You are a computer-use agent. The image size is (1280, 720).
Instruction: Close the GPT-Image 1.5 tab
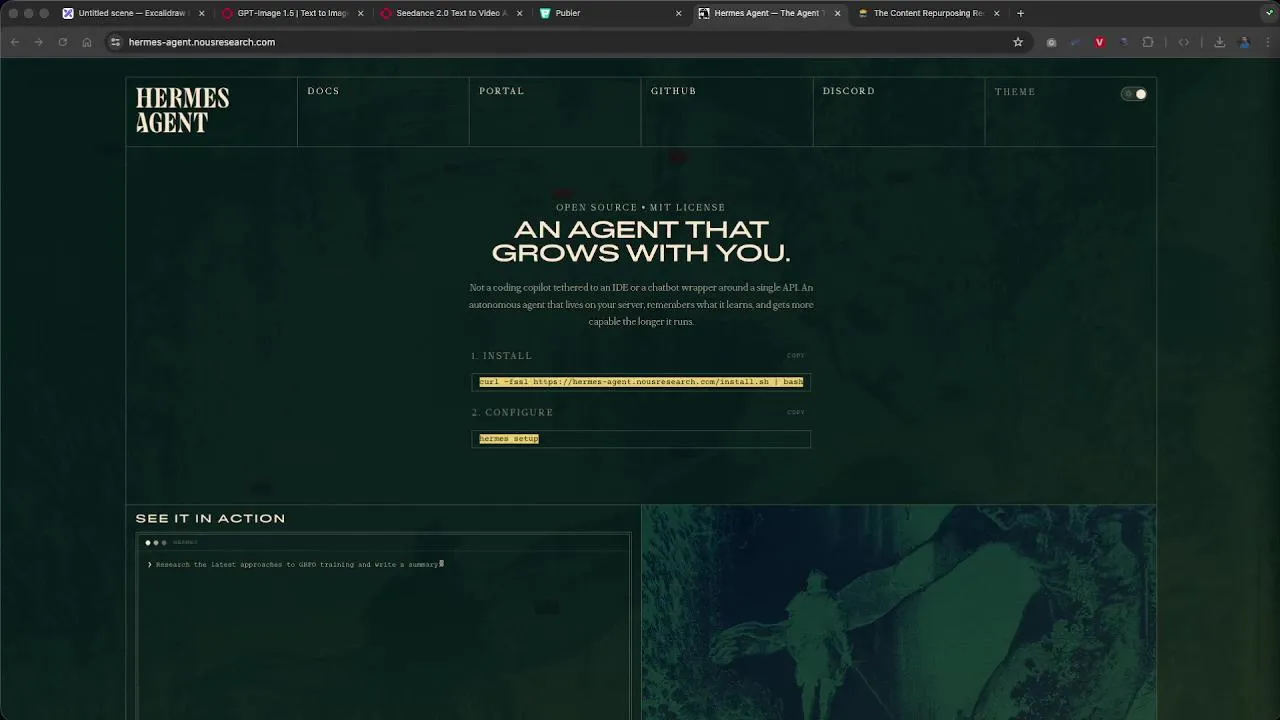click(x=361, y=13)
